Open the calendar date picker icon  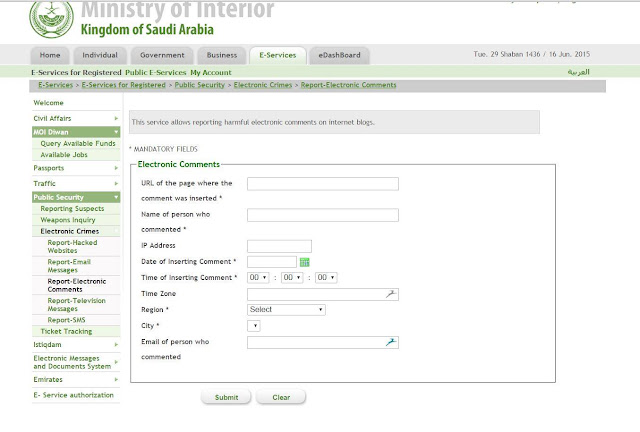click(x=304, y=262)
